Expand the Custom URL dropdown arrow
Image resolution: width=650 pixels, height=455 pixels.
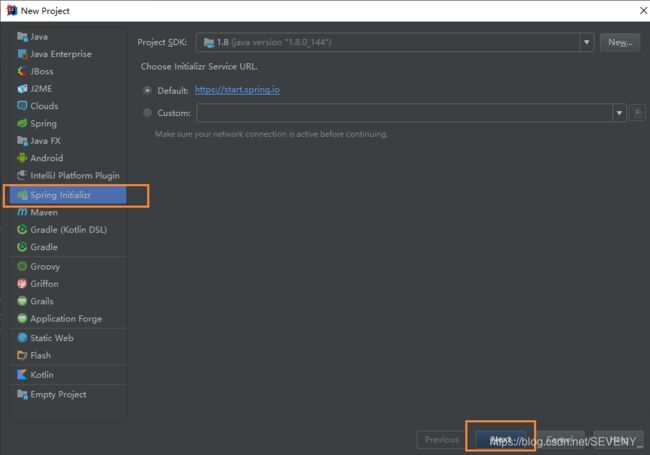tap(619, 113)
